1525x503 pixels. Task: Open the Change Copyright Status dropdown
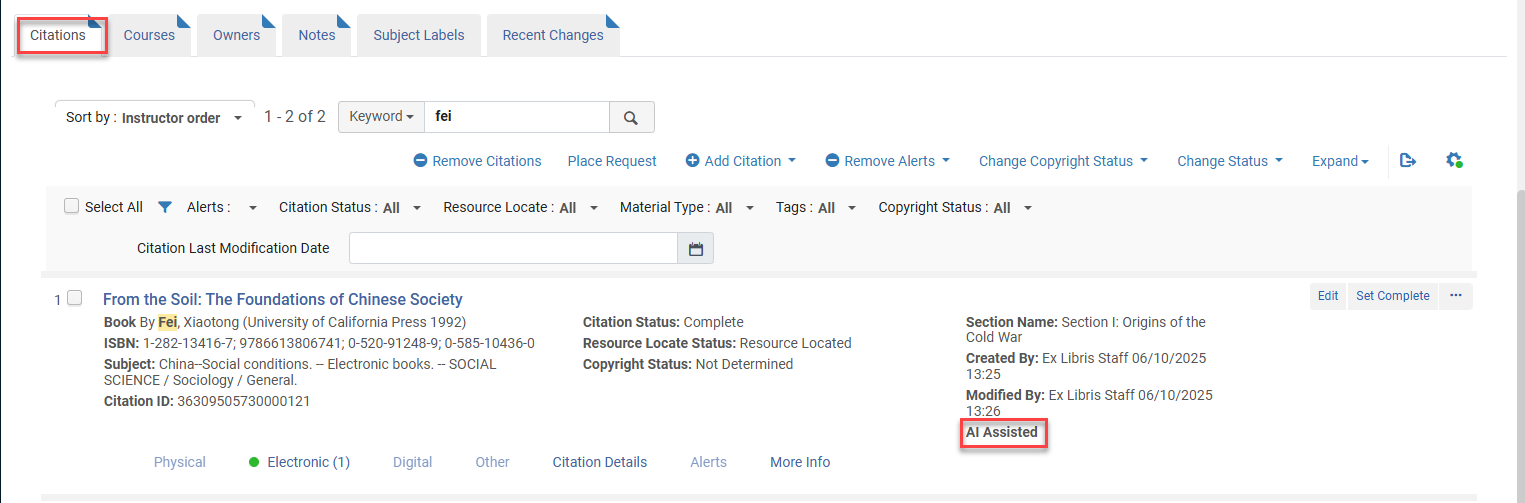(1063, 161)
